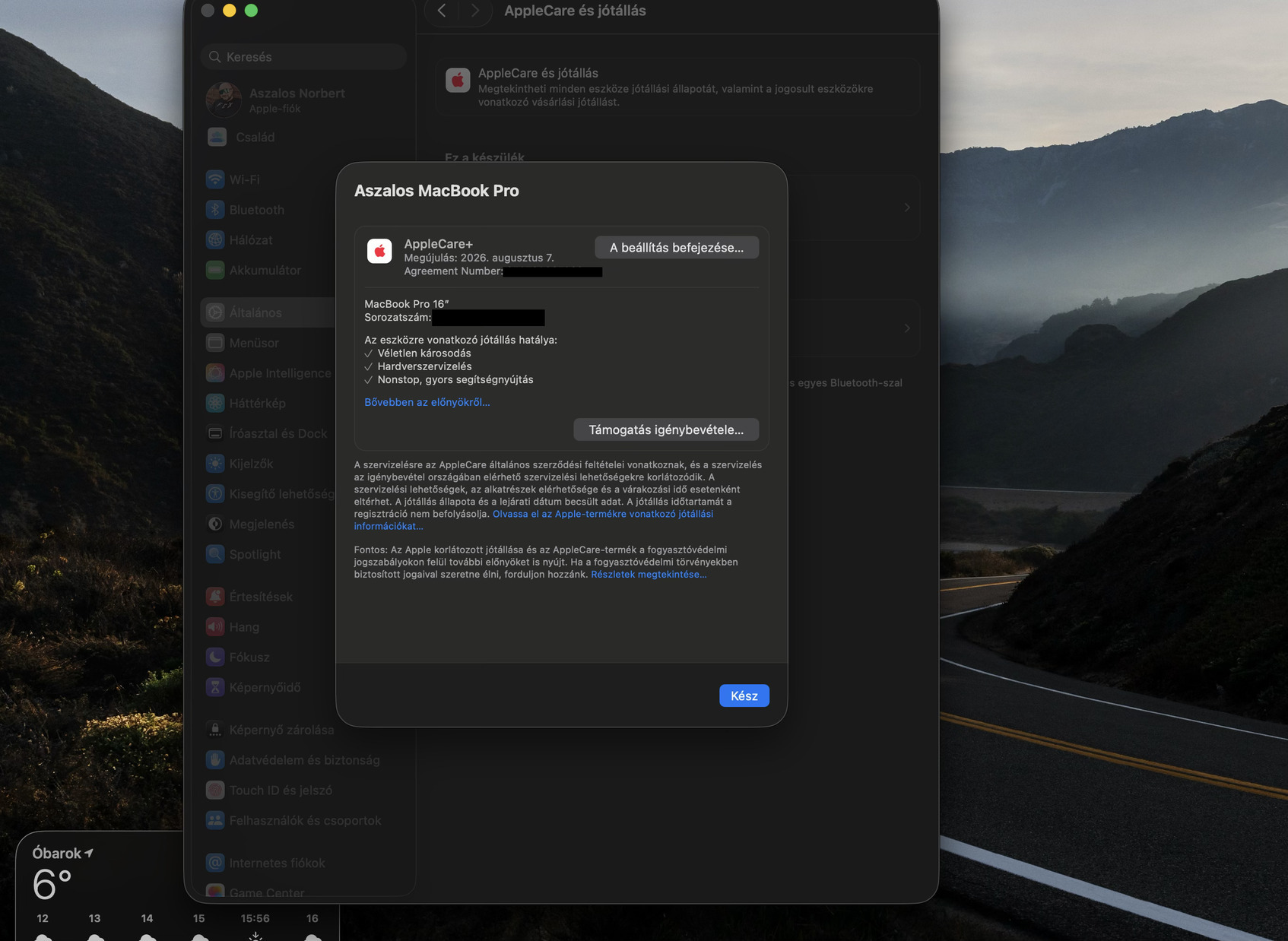Open Hálózat network icon in sidebar
This screenshot has width=1288, height=941.
click(216, 240)
